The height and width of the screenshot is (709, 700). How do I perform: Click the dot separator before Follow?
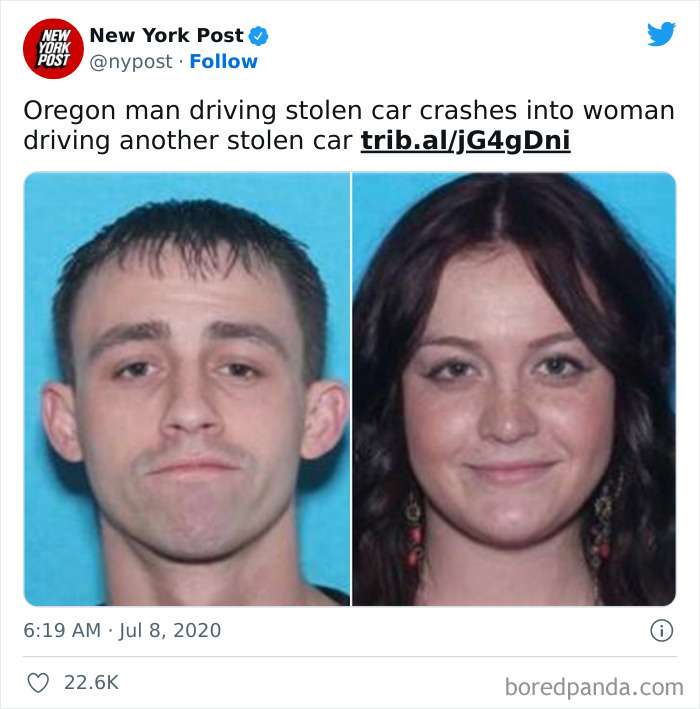(x=181, y=62)
